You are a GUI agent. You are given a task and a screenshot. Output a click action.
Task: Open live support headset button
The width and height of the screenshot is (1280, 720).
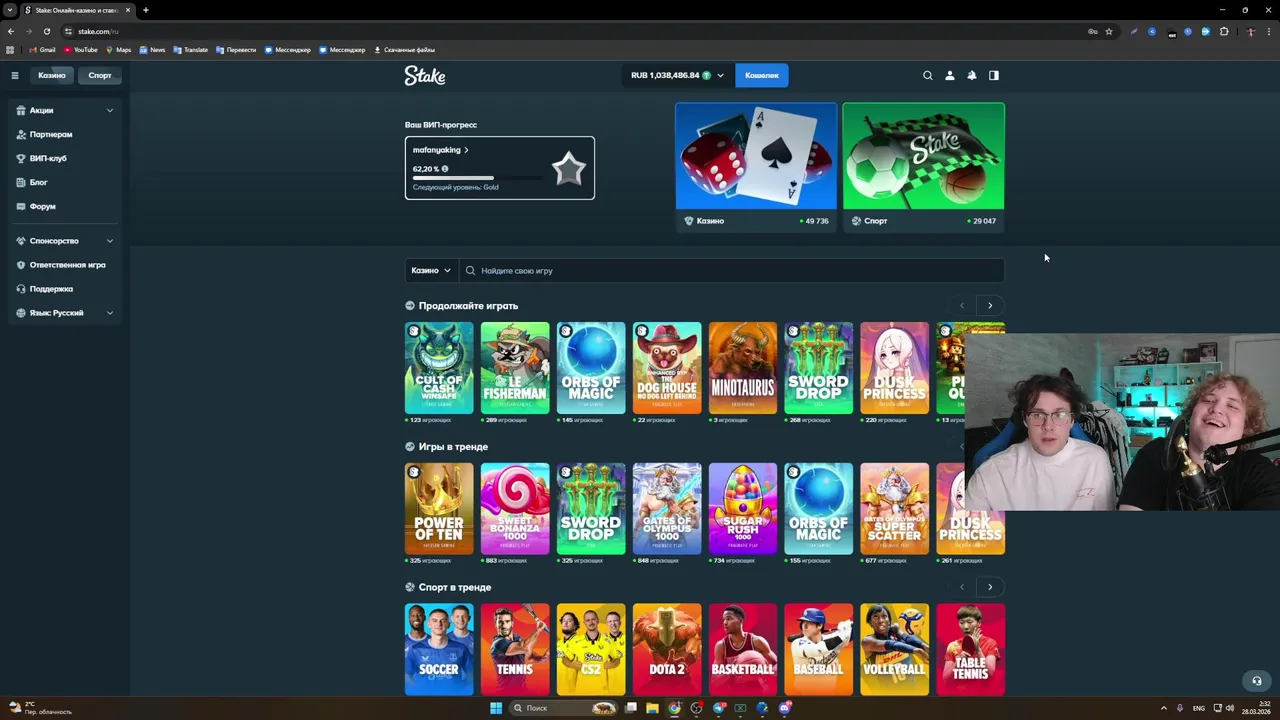pos(1257,681)
